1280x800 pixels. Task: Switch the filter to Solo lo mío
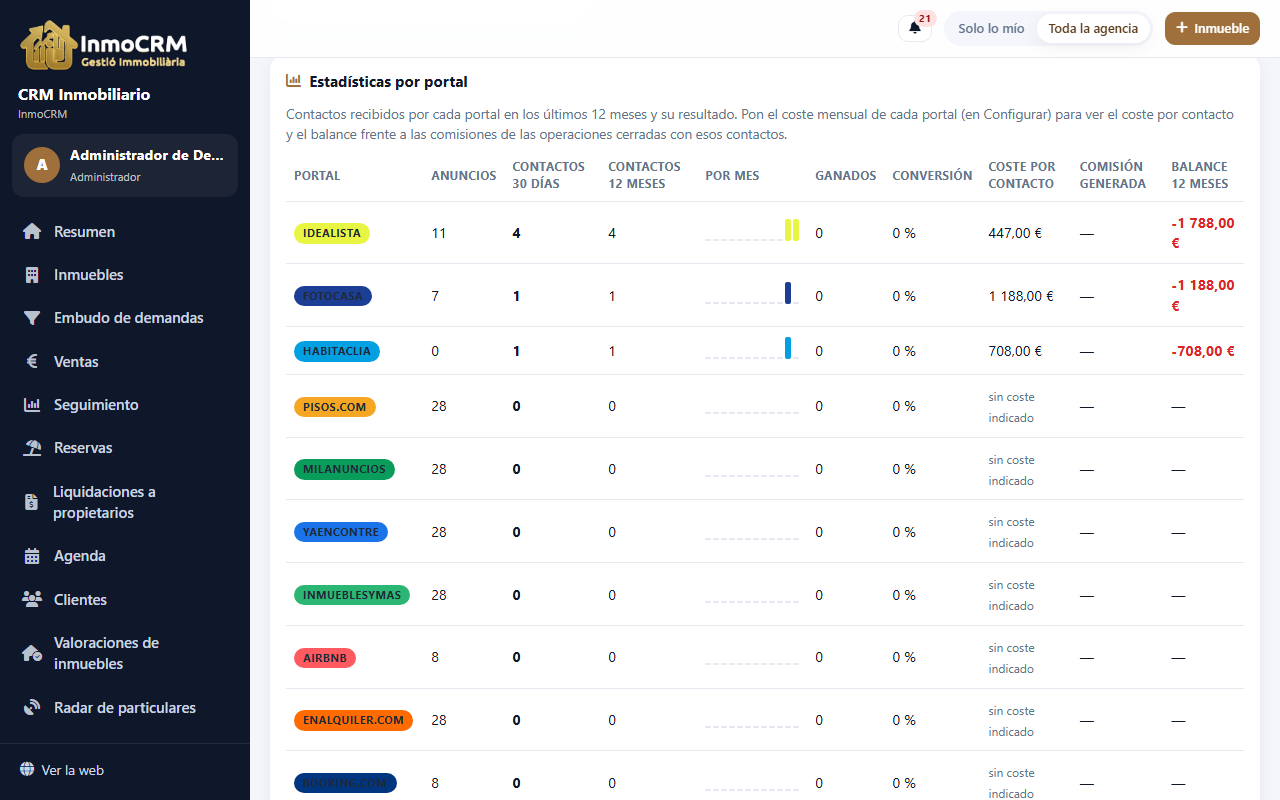[x=991, y=28]
